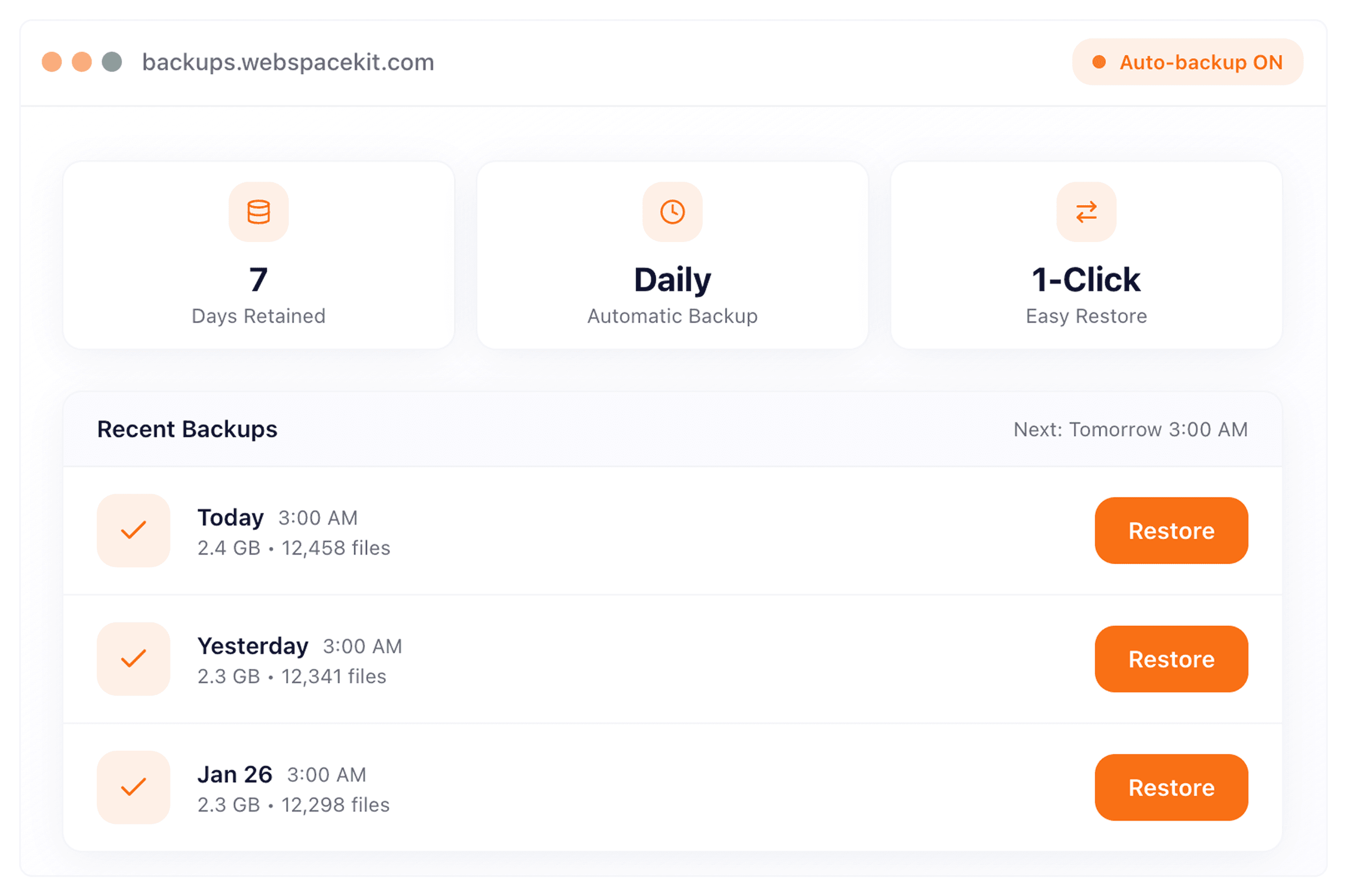Screen dimensions: 1347x896
Task: Restore Today's 3:00 AM backup
Action: coord(1171,531)
